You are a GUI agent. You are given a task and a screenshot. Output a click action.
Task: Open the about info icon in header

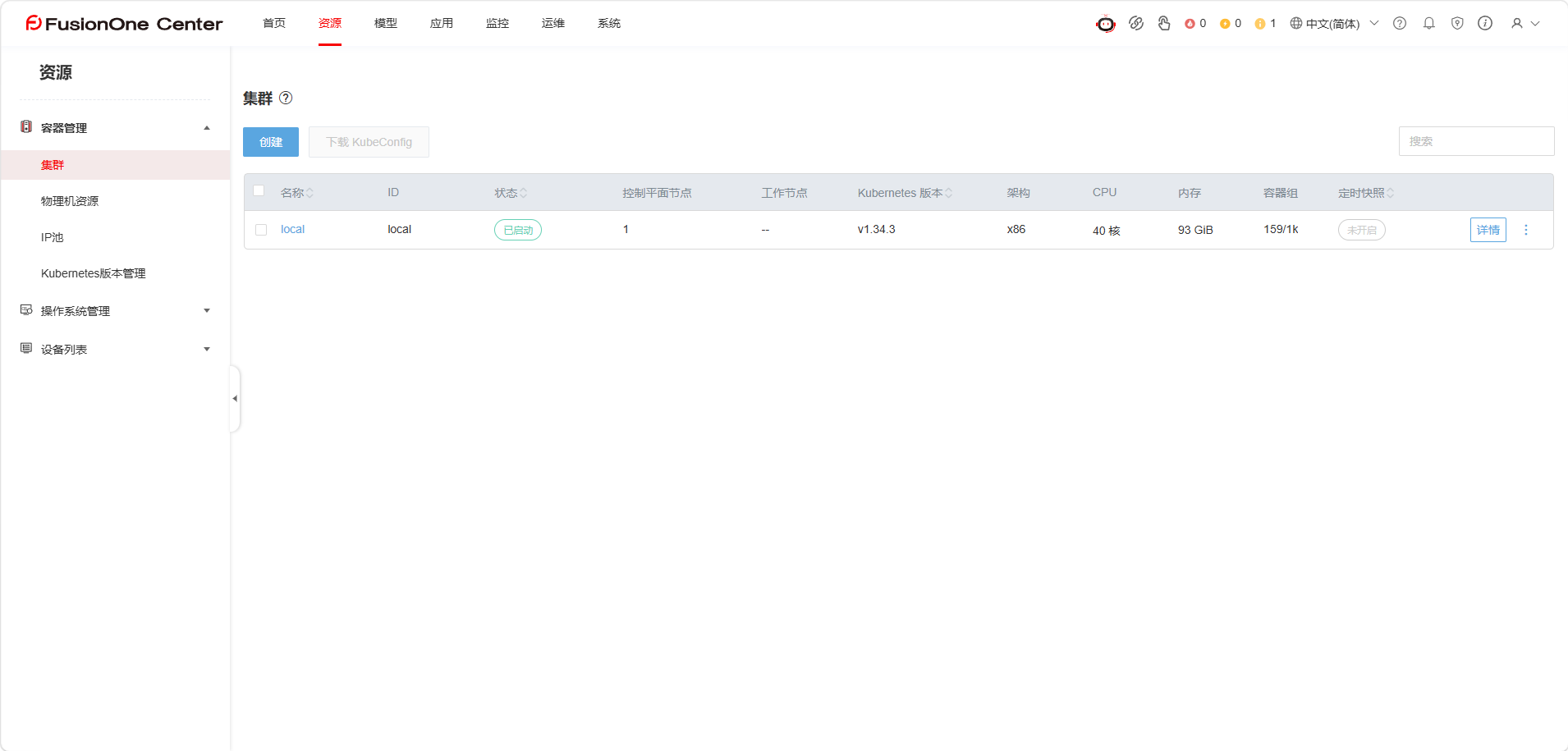[1485, 23]
